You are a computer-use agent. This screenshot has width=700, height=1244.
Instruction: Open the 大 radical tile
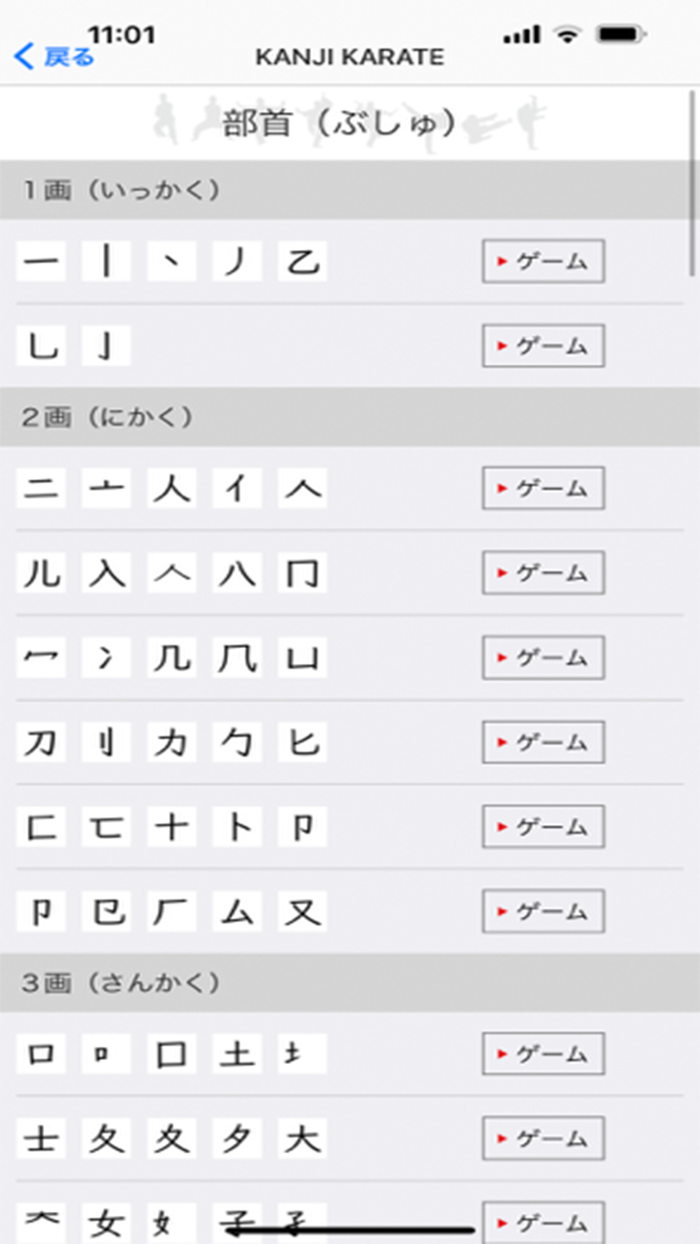[301, 1138]
